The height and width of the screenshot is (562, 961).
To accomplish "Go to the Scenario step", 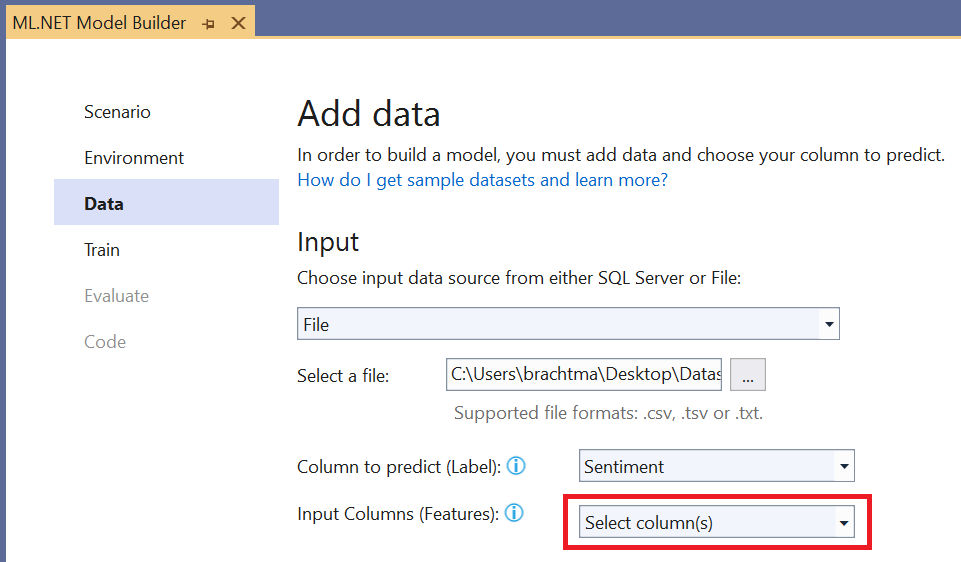I will 117,112.
